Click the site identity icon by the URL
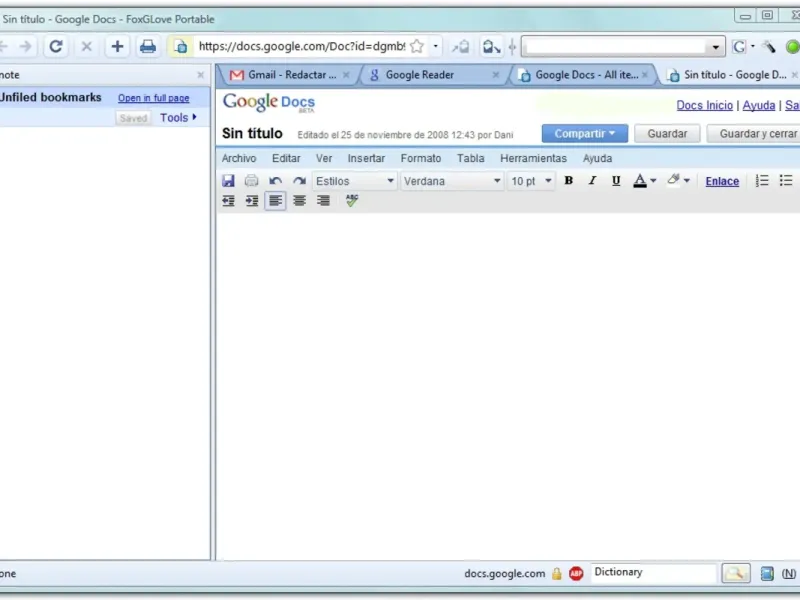 [181, 46]
